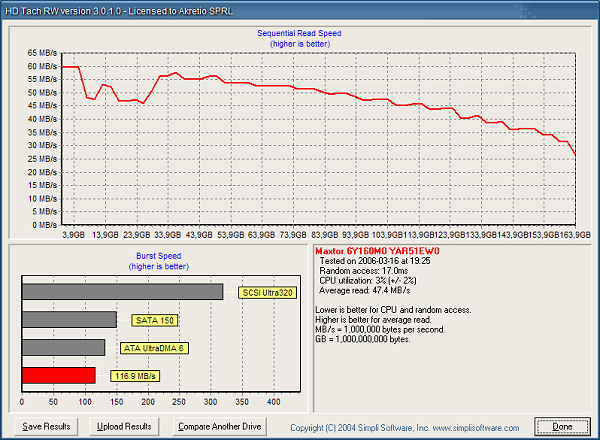Select the Maxtor 6Y160M0 drive name
Image resolution: width=600 pixels, height=440 pixels.
(370, 251)
